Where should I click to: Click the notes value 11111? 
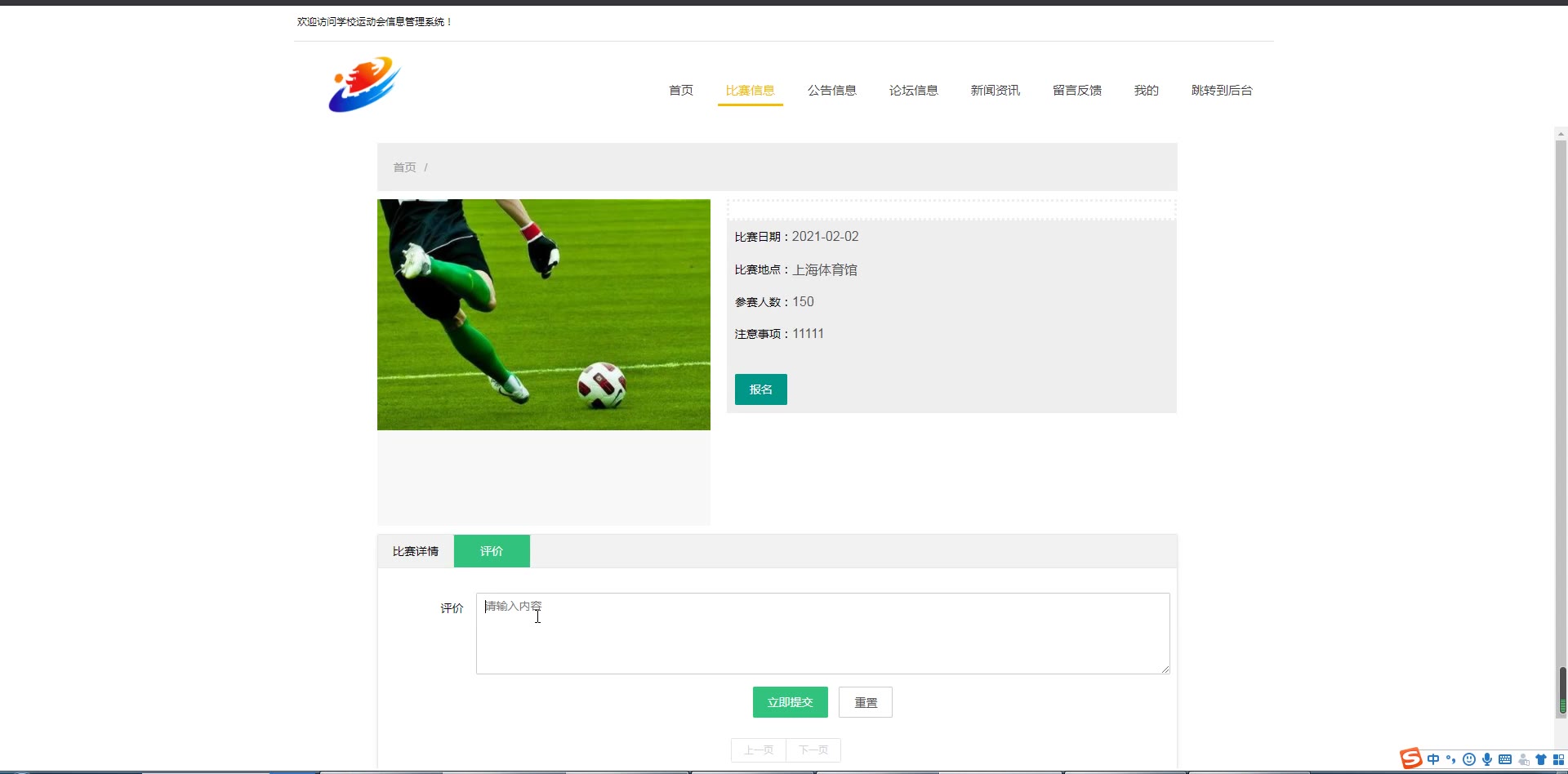tap(808, 333)
